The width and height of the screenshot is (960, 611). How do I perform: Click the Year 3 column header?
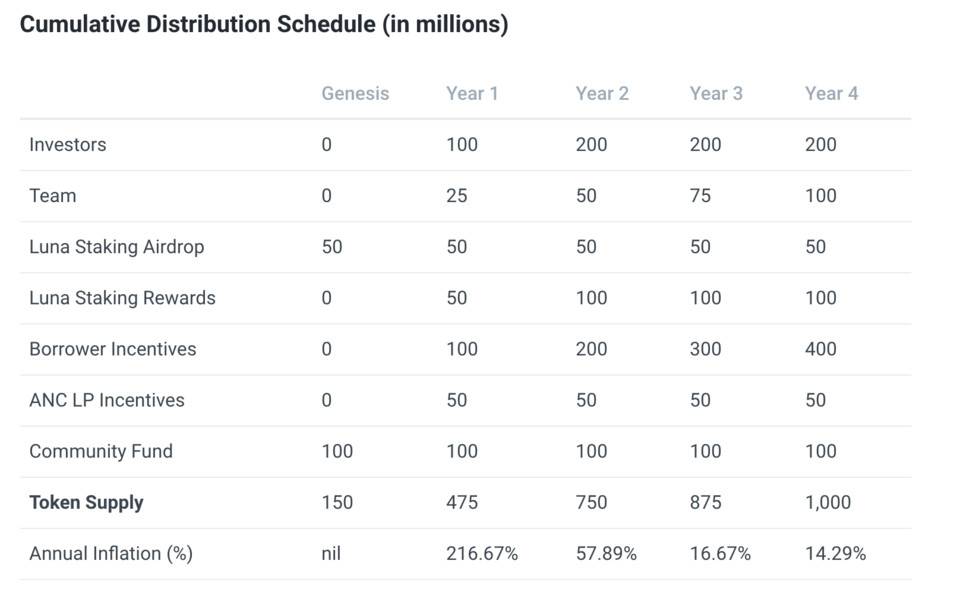click(716, 94)
